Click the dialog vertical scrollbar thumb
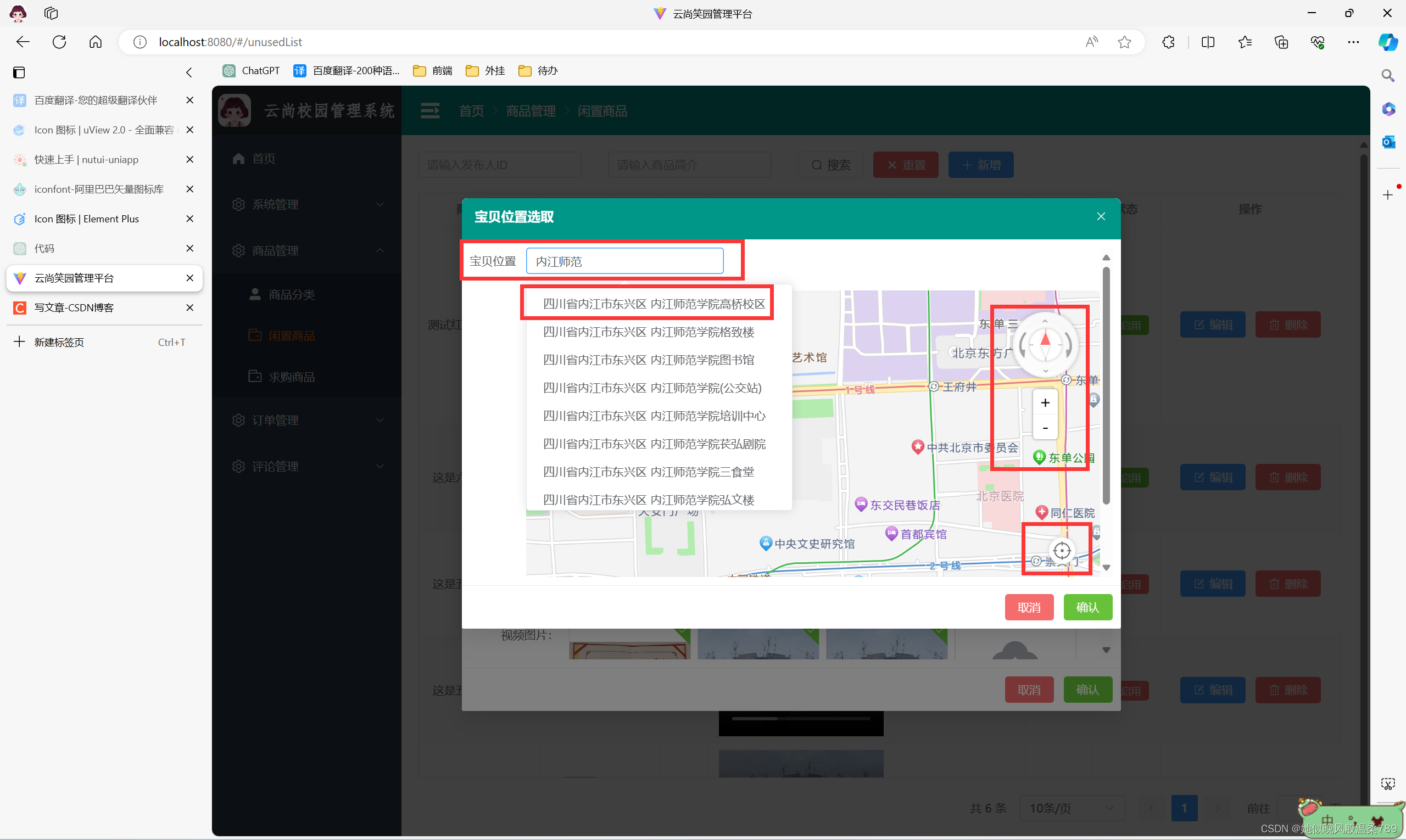This screenshot has width=1406, height=840. pyautogui.click(x=1106, y=385)
